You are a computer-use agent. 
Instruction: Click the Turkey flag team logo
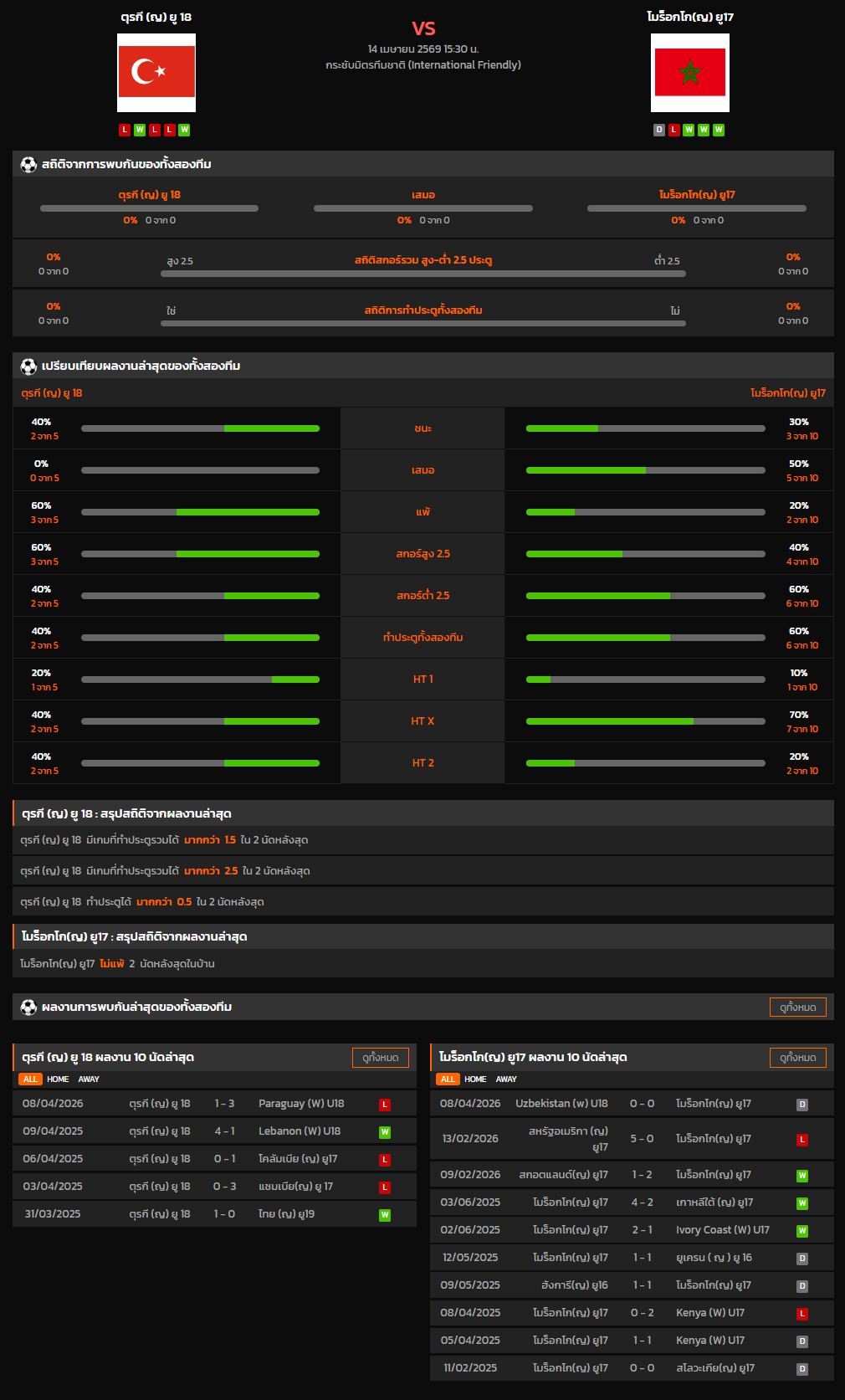[156, 73]
